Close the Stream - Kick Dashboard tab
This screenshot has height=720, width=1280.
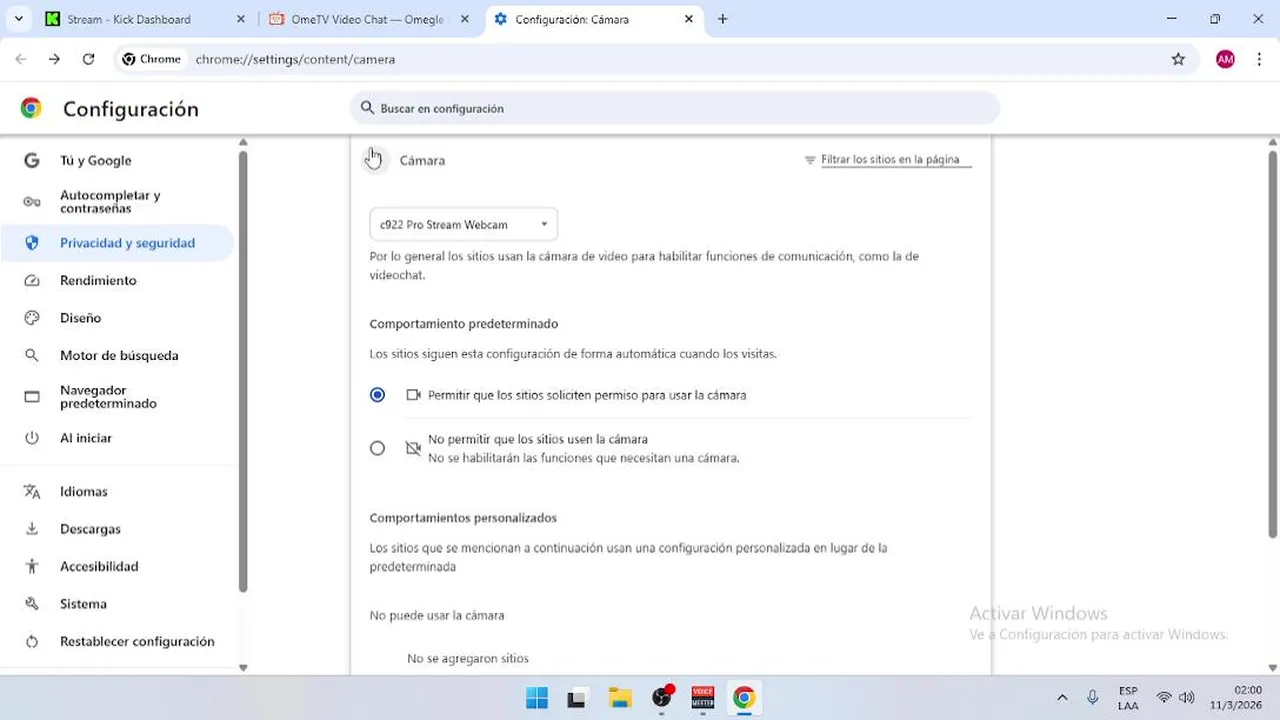[240, 19]
